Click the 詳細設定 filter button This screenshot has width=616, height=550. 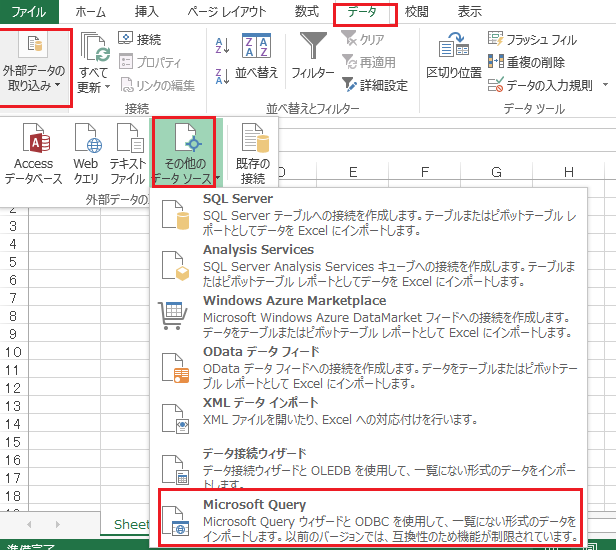(x=375, y=85)
